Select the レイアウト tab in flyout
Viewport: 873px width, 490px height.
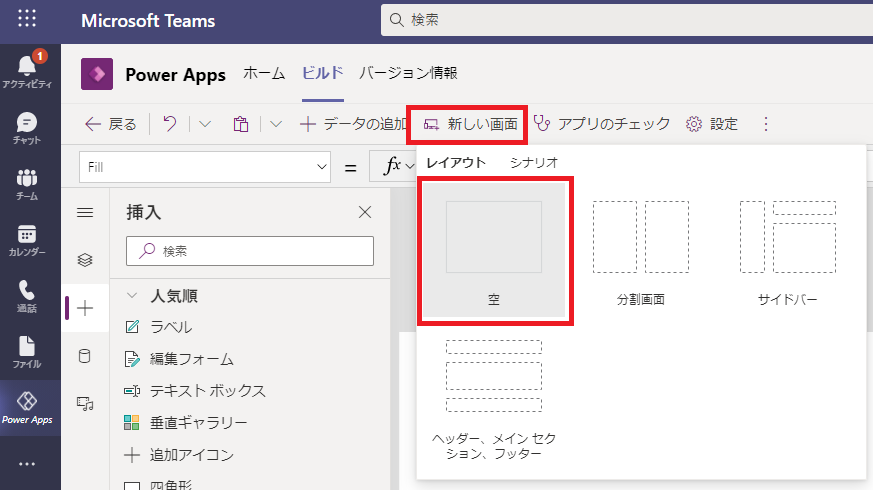456,163
